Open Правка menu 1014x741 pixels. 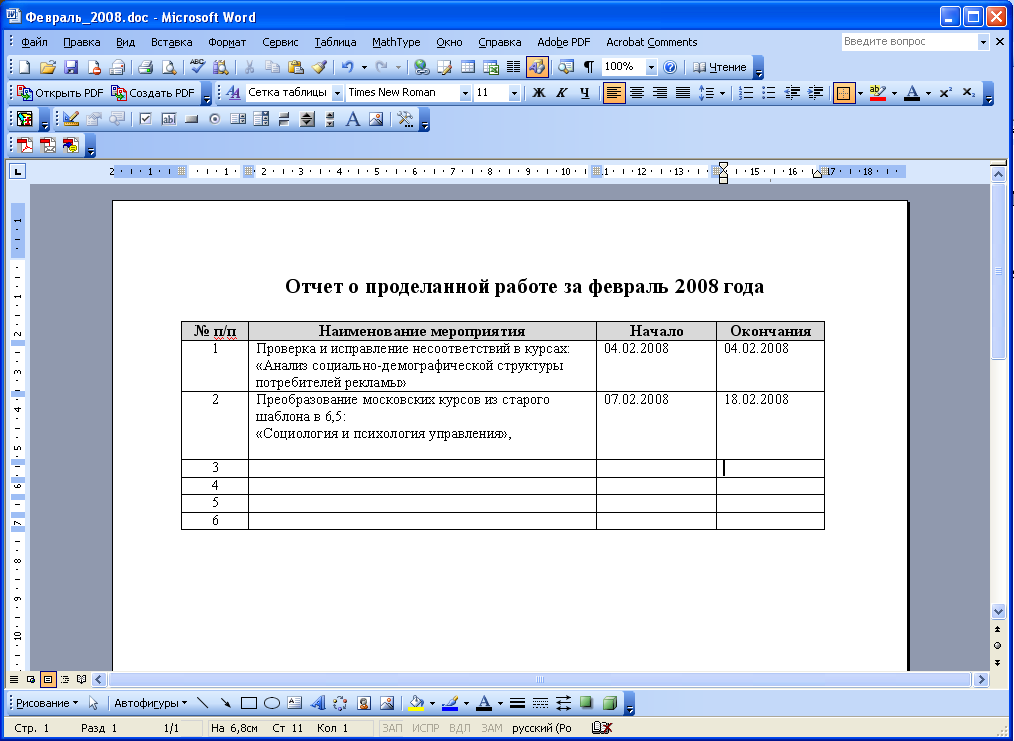[x=81, y=42]
